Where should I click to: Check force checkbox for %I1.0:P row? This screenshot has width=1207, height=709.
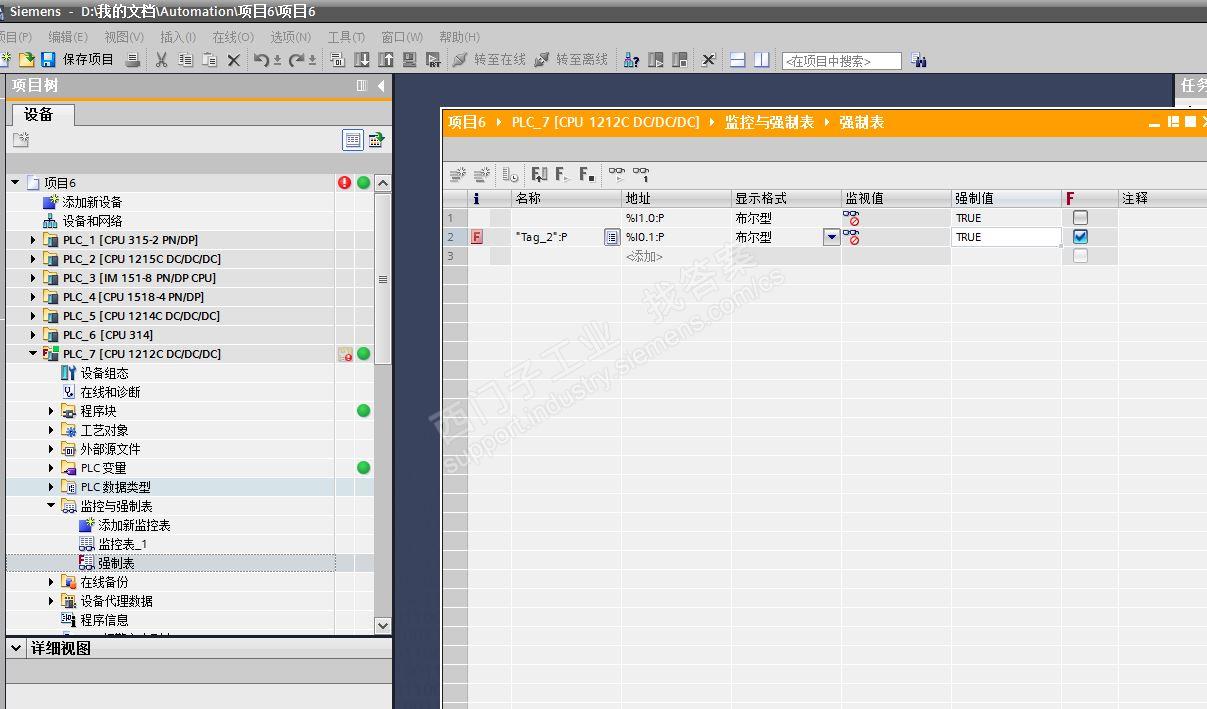1080,217
